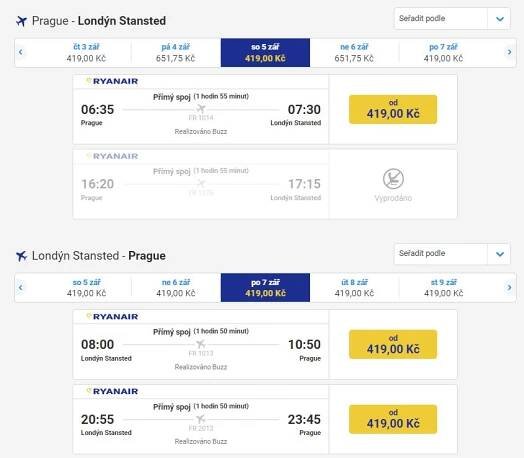The image size is (524, 458).
Task: Select the outbound date tab čt 3 zář
Action: point(86,53)
